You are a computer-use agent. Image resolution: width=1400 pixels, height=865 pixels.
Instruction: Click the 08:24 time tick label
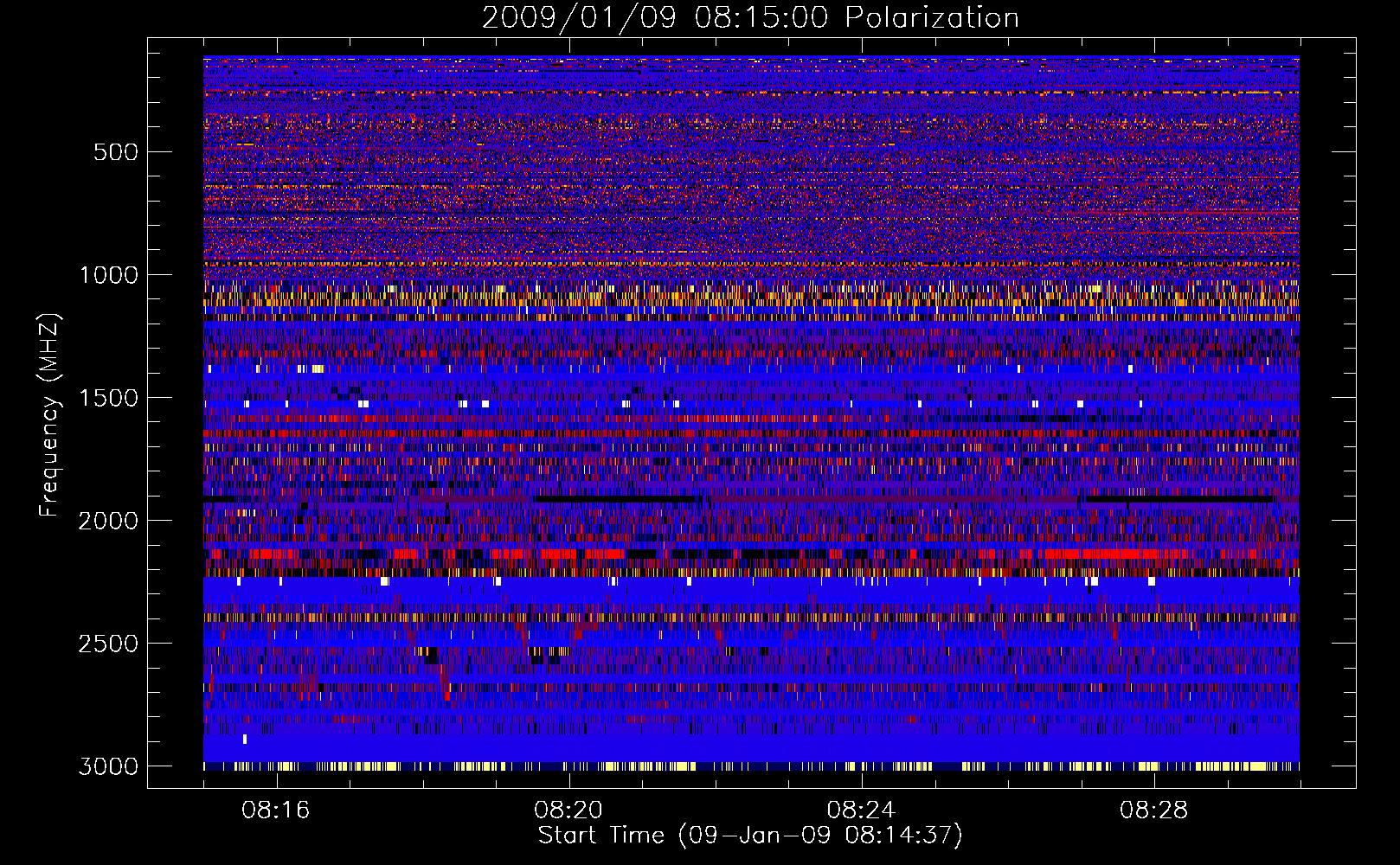point(861,811)
